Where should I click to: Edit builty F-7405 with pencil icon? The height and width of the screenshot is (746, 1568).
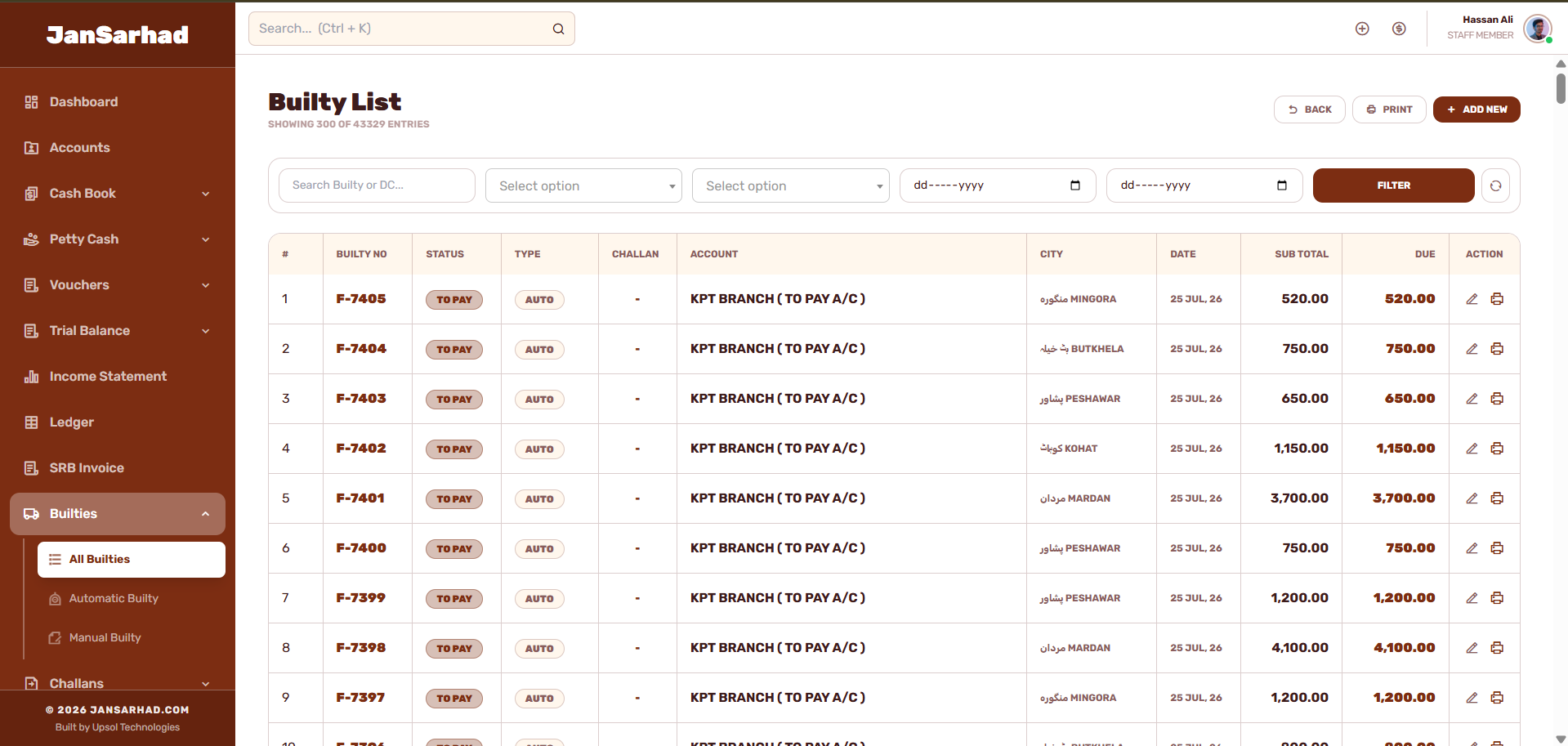[x=1472, y=299]
